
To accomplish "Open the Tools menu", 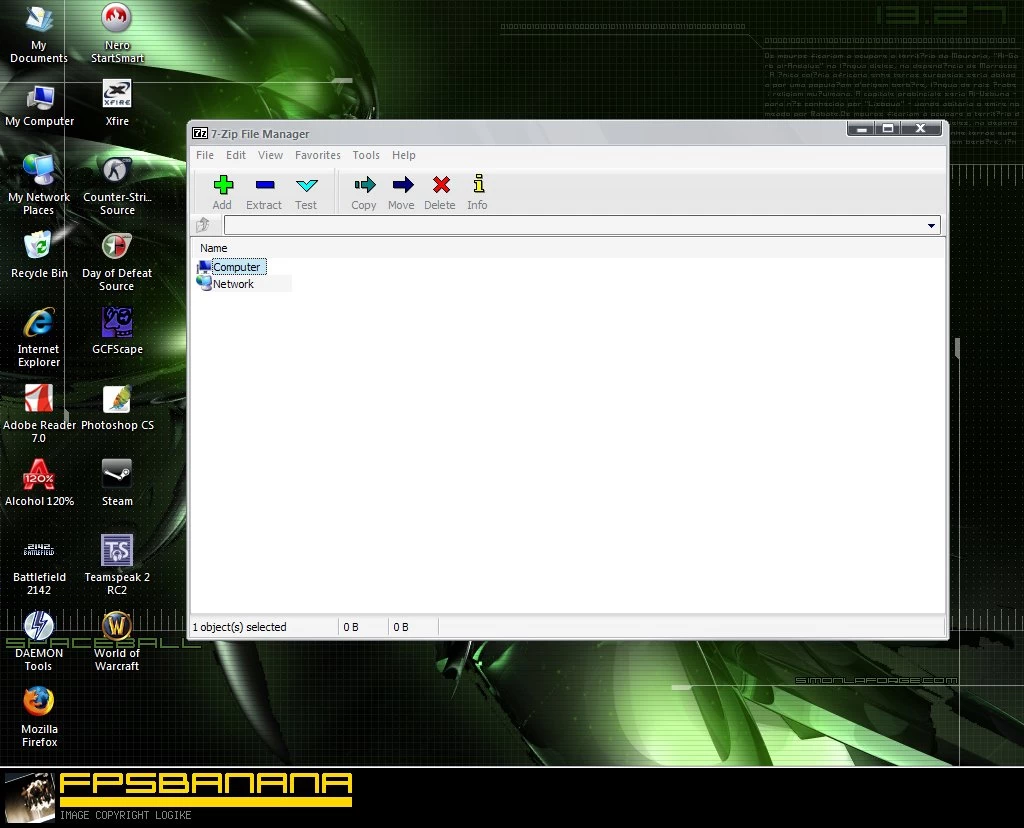I will coord(366,155).
